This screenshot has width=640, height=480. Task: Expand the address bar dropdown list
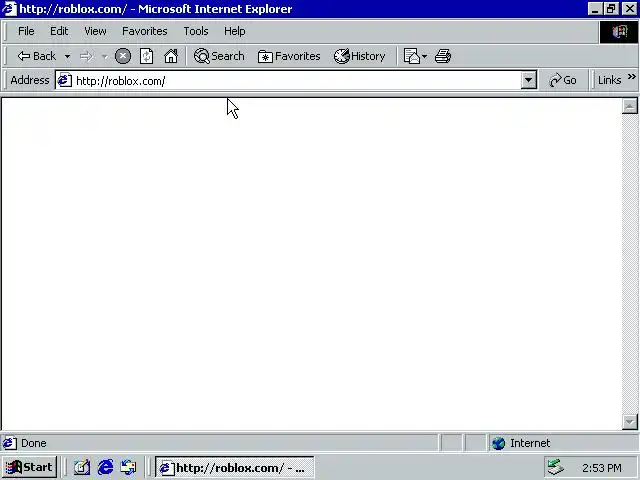tap(528, 80)
